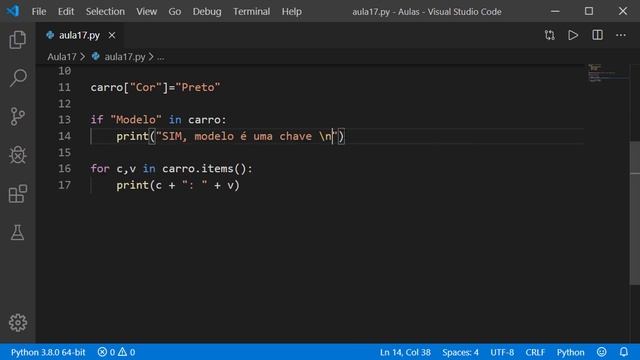Click line number 17 in gutter
640x360 pixels.
(64, 185)
